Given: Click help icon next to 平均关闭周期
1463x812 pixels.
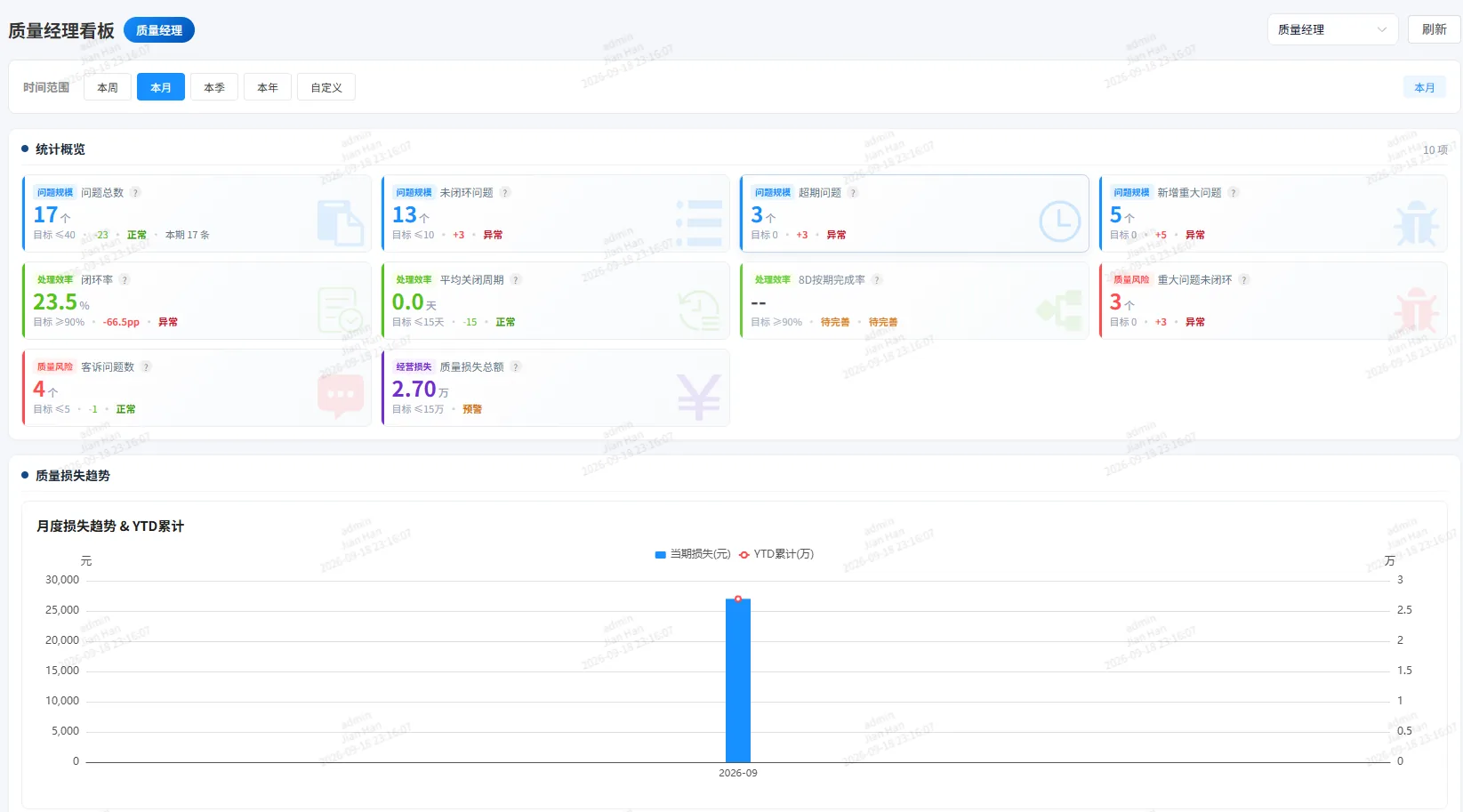Looking at the screenshot, I should [516, 280].
